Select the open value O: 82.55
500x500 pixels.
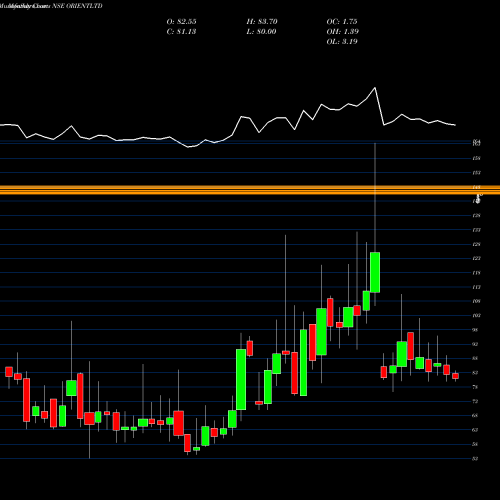(181, 22)
